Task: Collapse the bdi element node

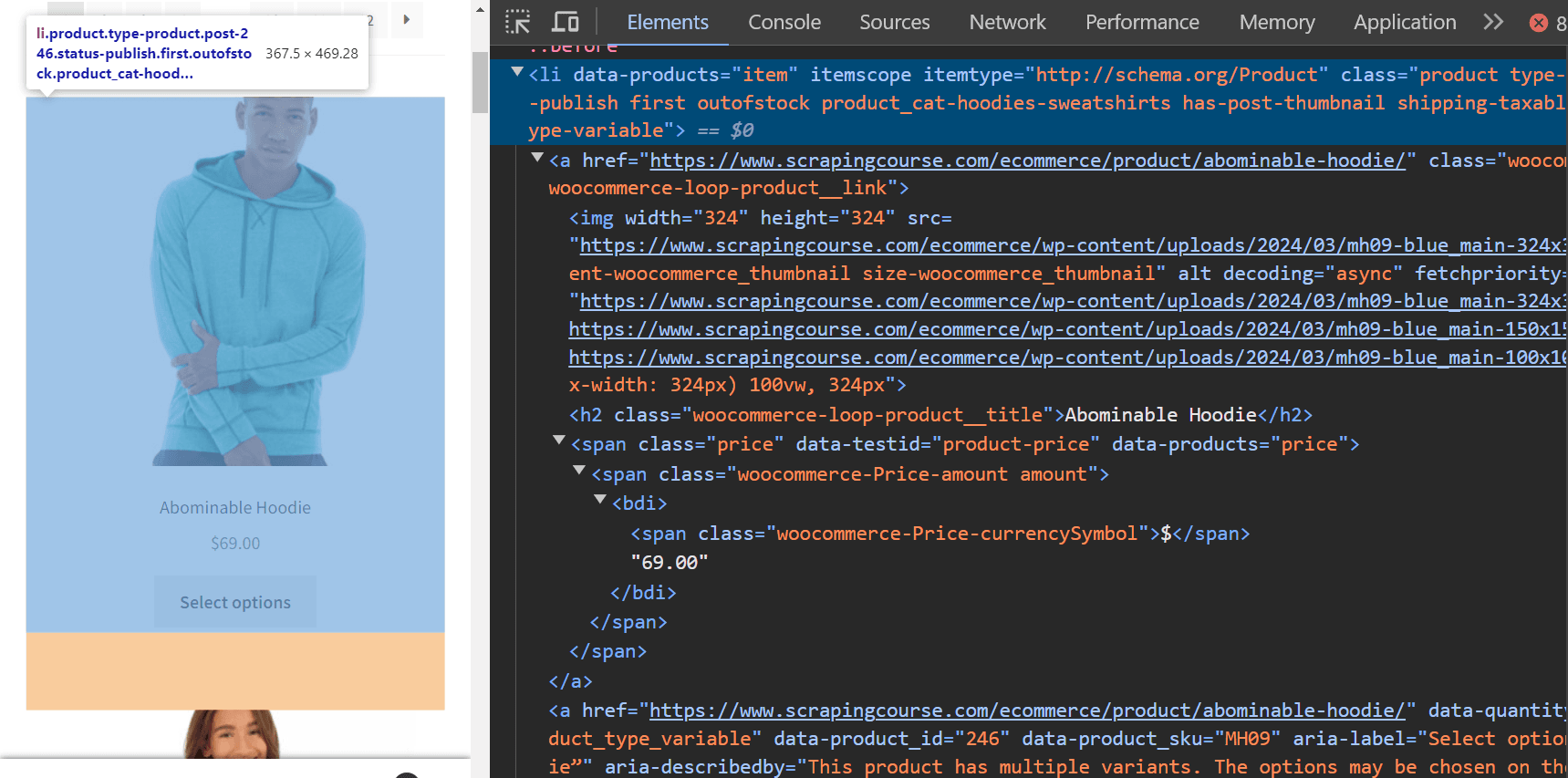Action: click(600, 500)
